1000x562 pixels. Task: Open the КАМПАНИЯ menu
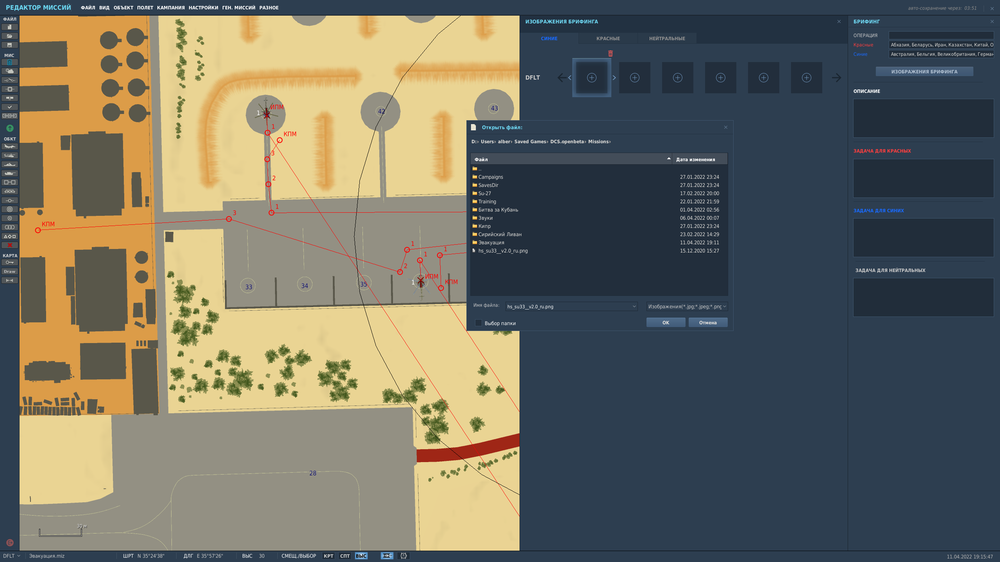click(x=170, y=8)
